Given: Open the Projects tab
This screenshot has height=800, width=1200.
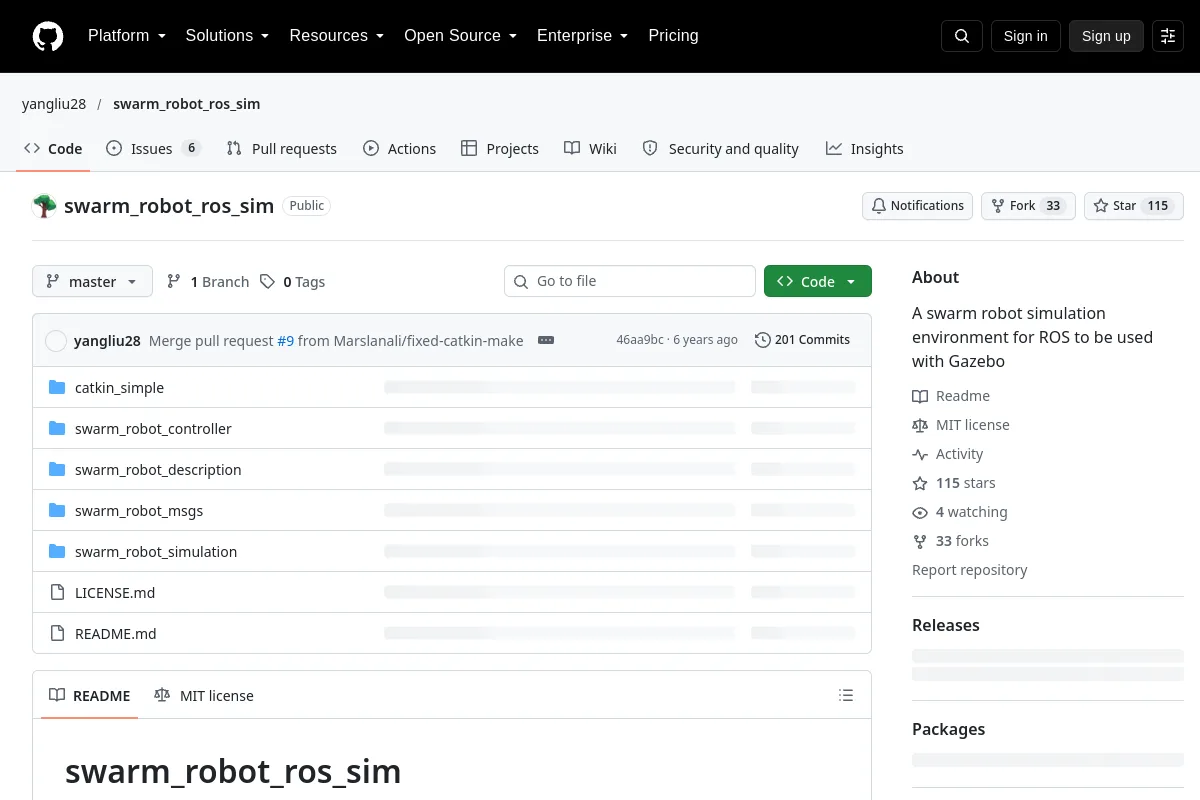Looking at the screenshot, I should click(500, 149).
